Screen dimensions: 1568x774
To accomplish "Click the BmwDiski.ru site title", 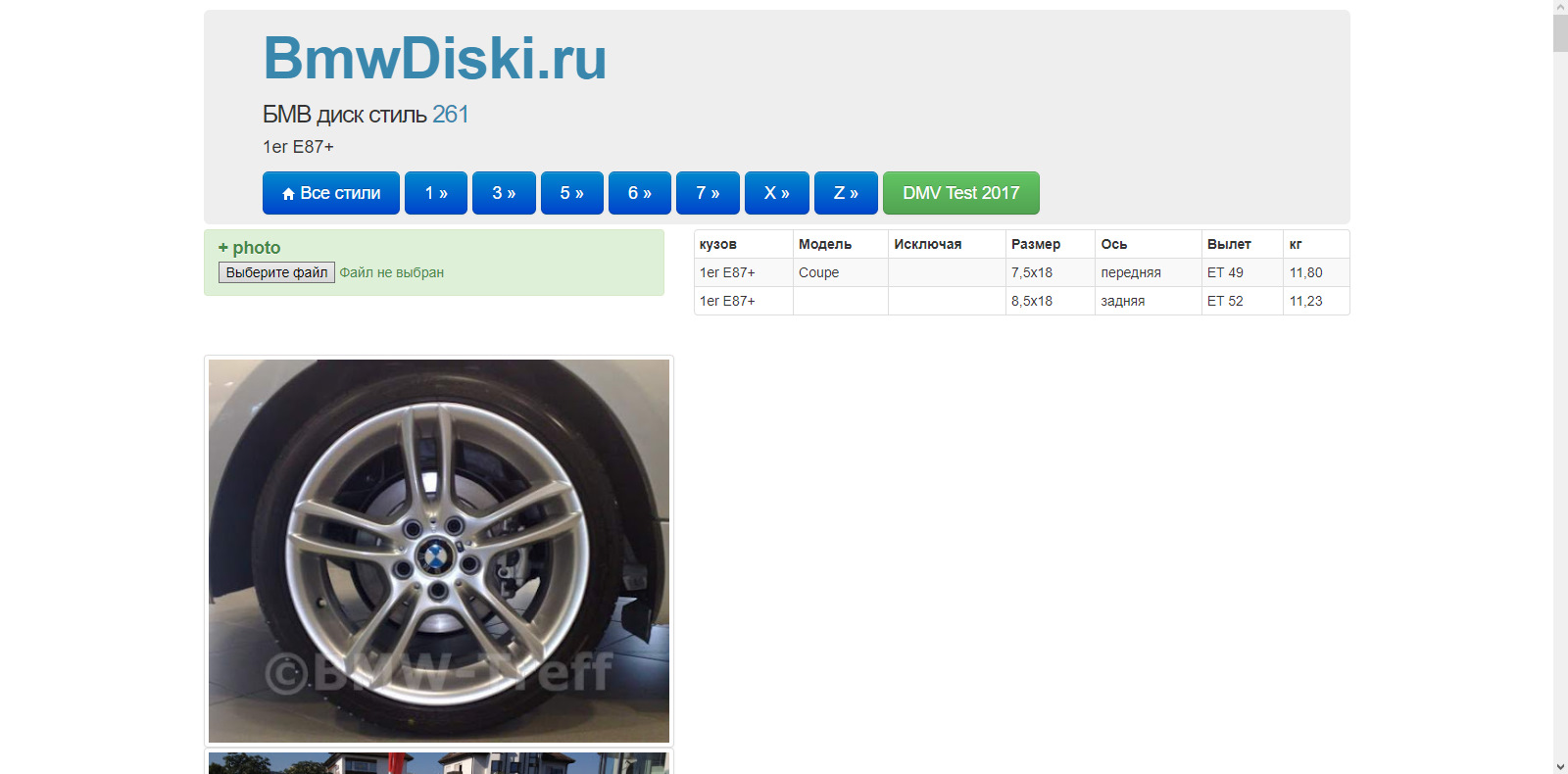I will (434, 59).
